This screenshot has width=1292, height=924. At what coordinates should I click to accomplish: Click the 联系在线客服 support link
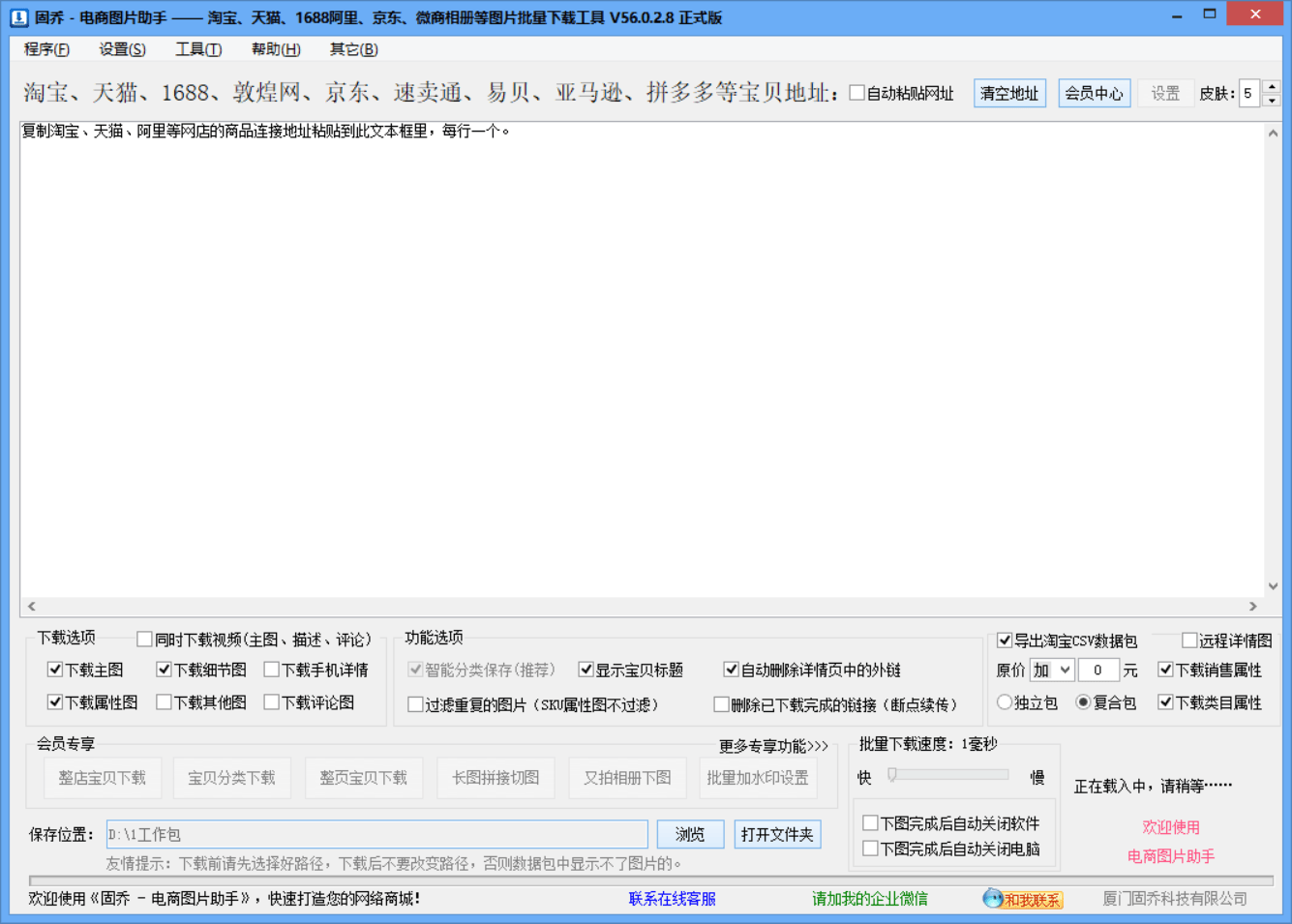pyautogui.click(x=671, y=899)
